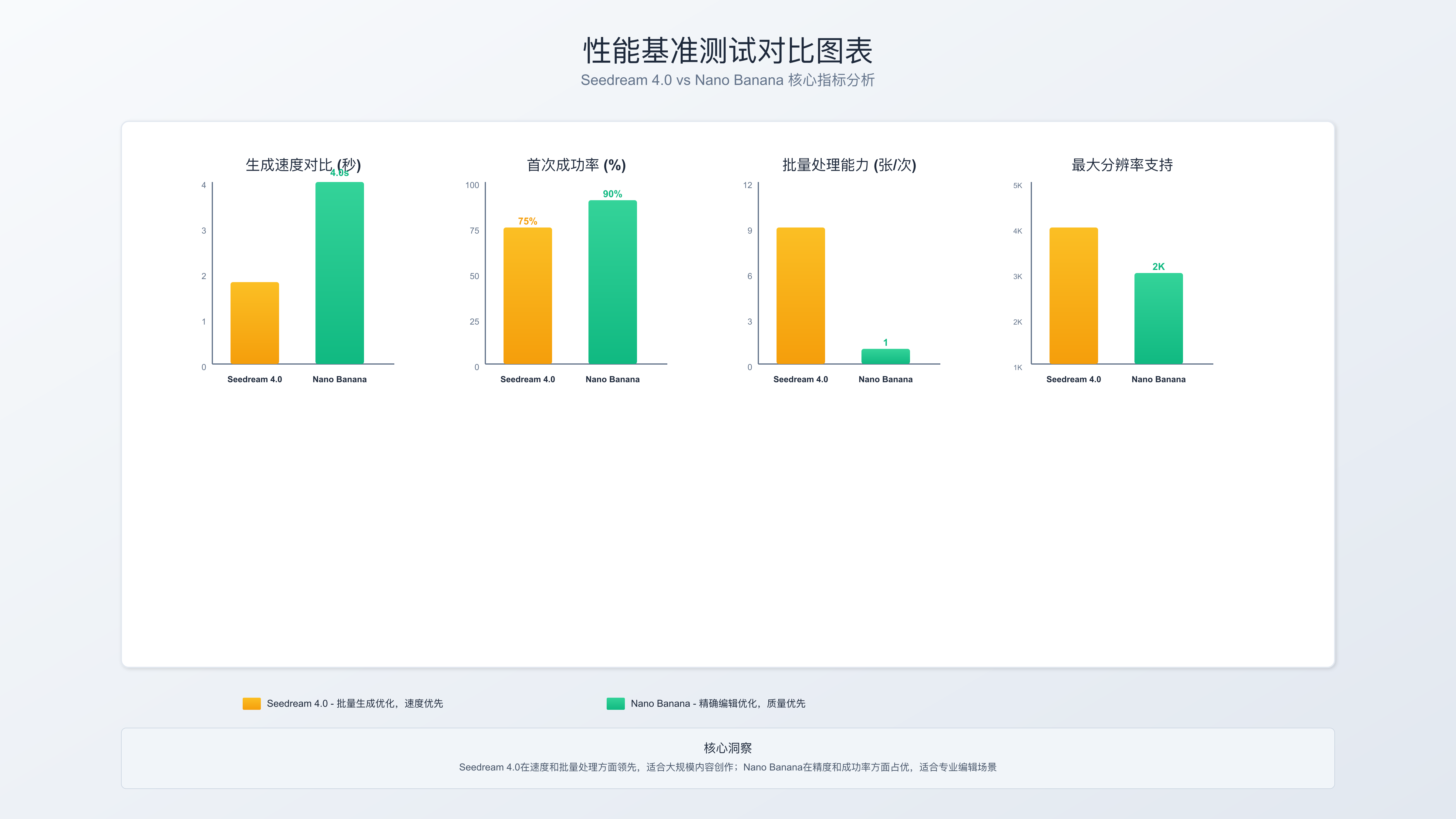The width and height of the screenshot is (1456, 819).
Task: Click the 核心洞察 heading
Action: tap(728, 748)
